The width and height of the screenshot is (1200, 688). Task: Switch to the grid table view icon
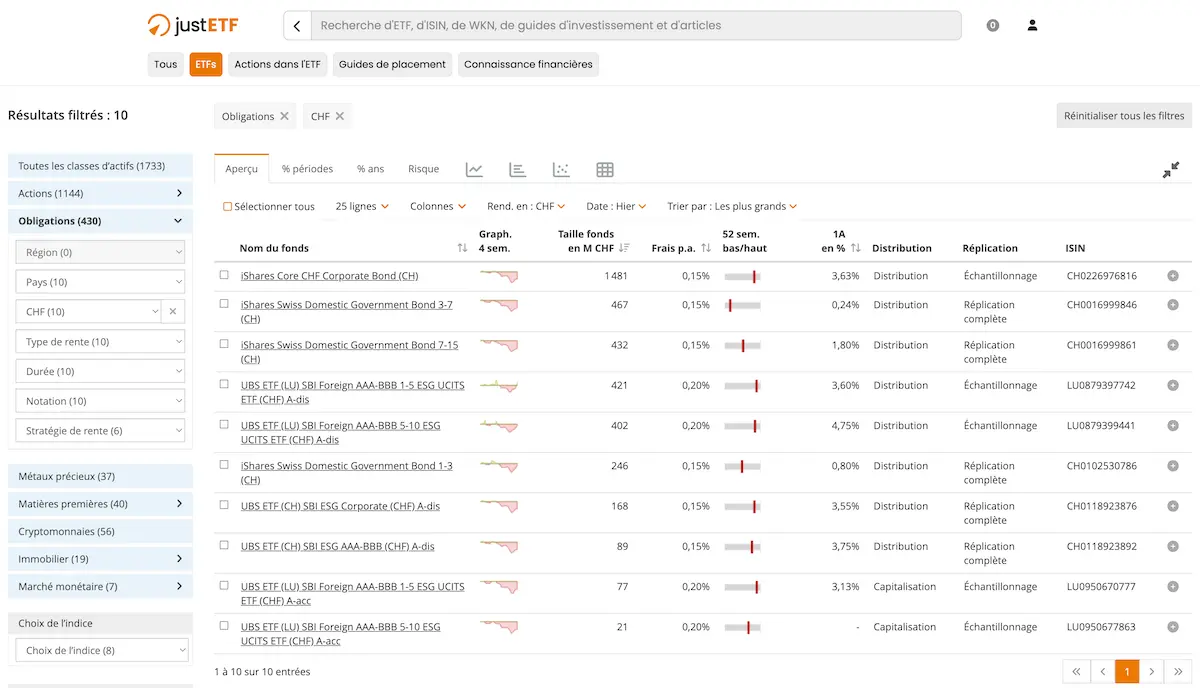point(605,169)
